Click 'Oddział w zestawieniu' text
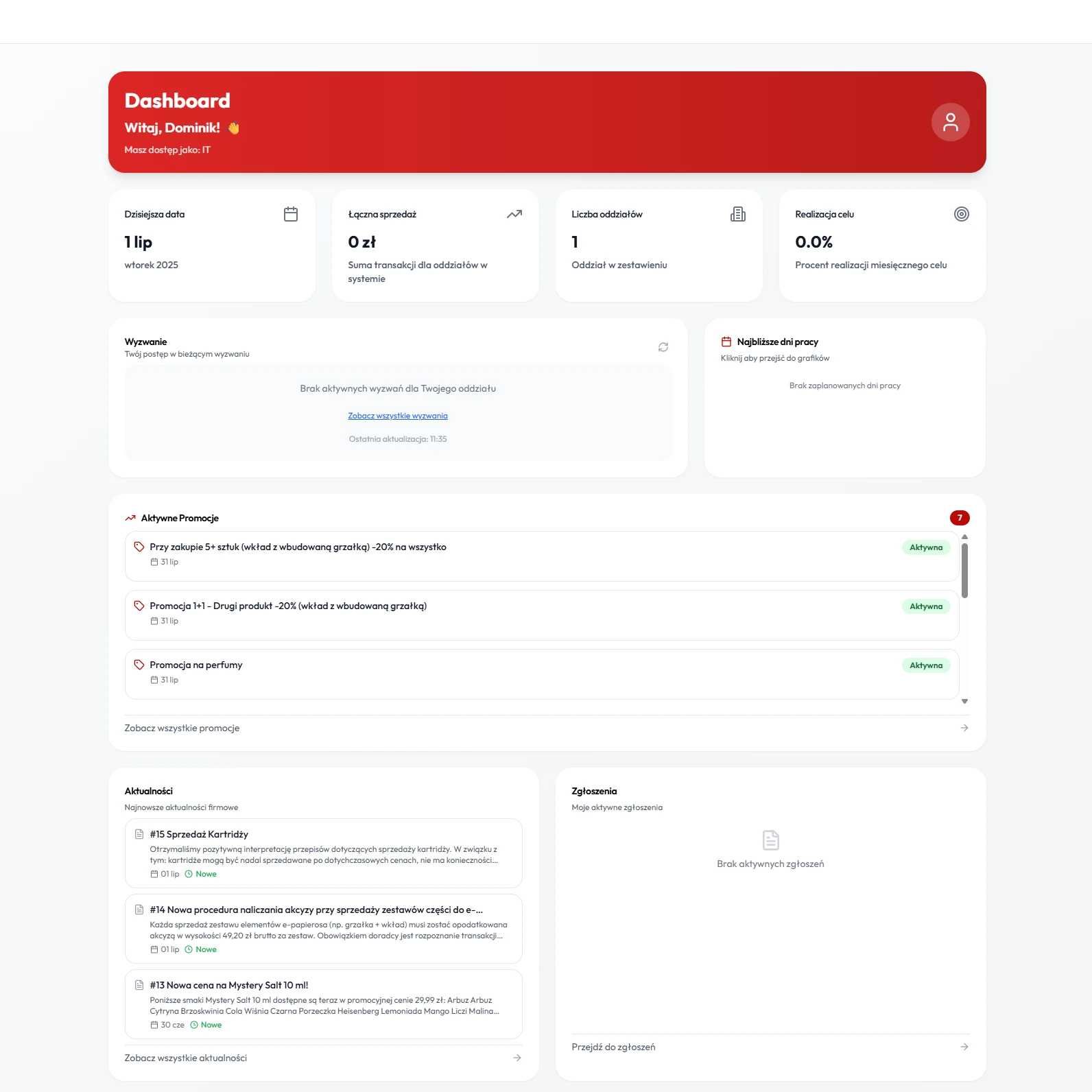This screenshot has height=1092, width=1092. tap(619, 265)
